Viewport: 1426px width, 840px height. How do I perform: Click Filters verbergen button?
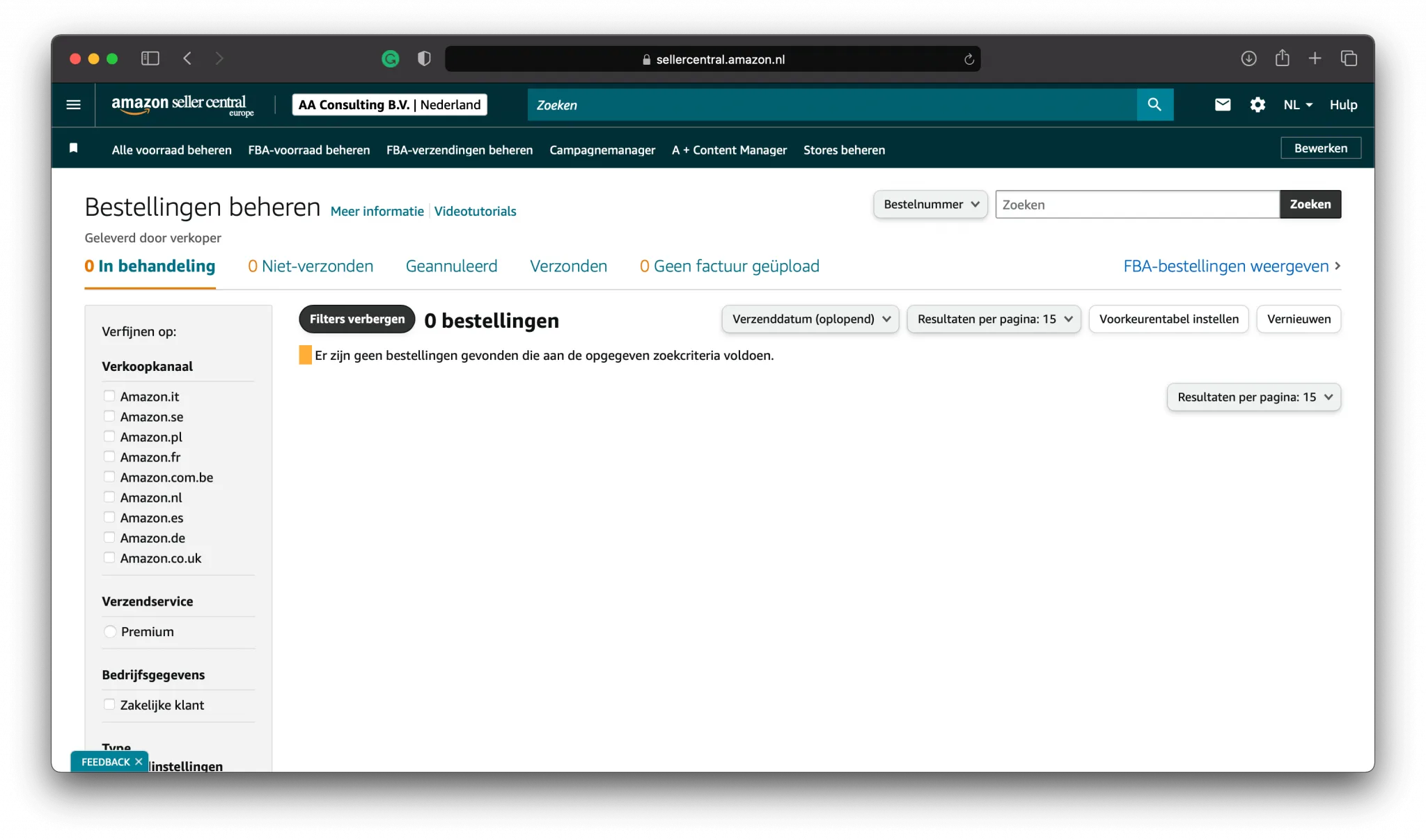[x=356, y=319]
